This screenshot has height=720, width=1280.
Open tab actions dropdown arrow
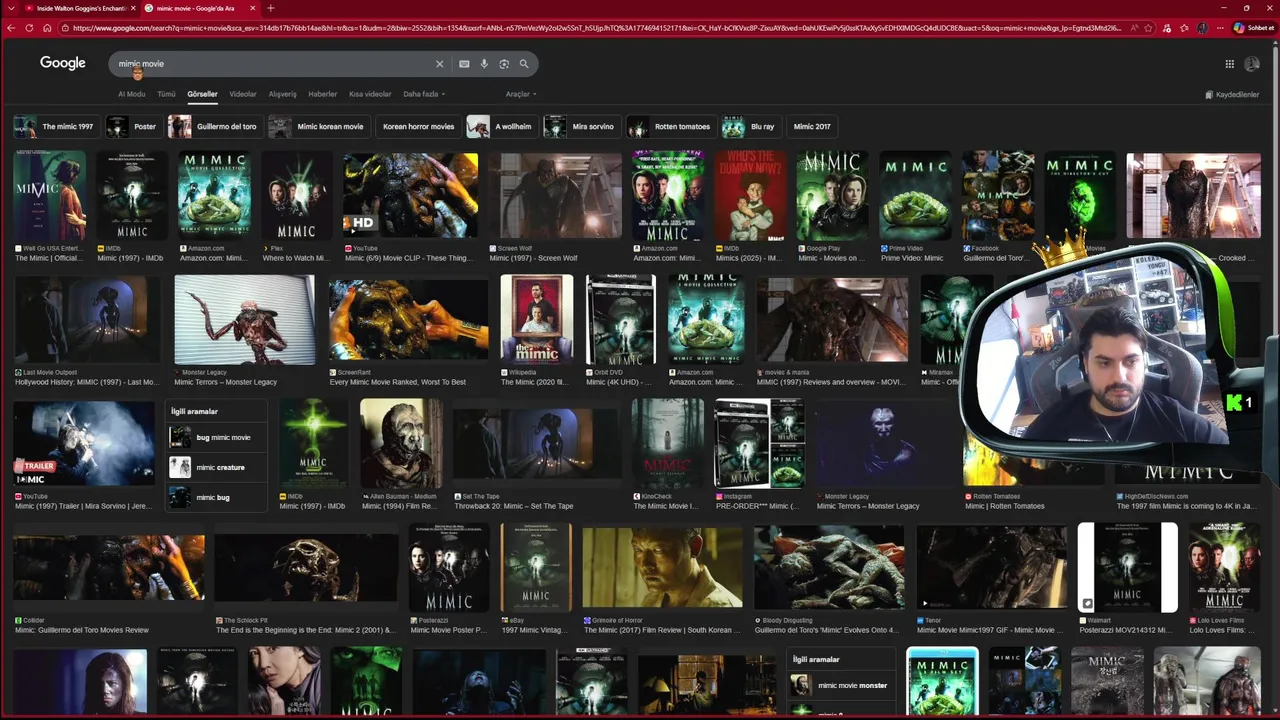[x=9, y=8]
